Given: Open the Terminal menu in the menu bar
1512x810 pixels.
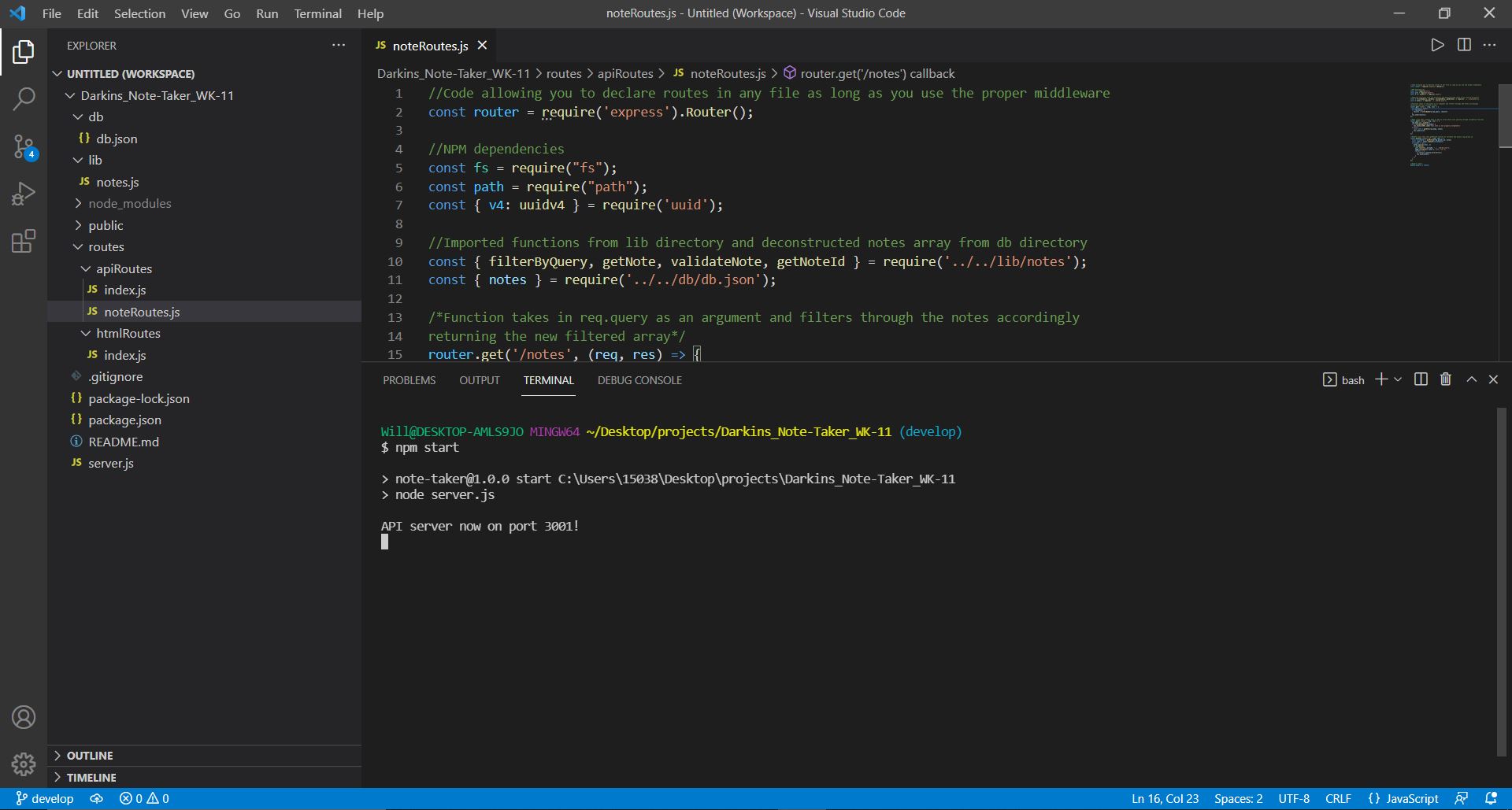Looking at the screenshot, I should tap(317, 13).
